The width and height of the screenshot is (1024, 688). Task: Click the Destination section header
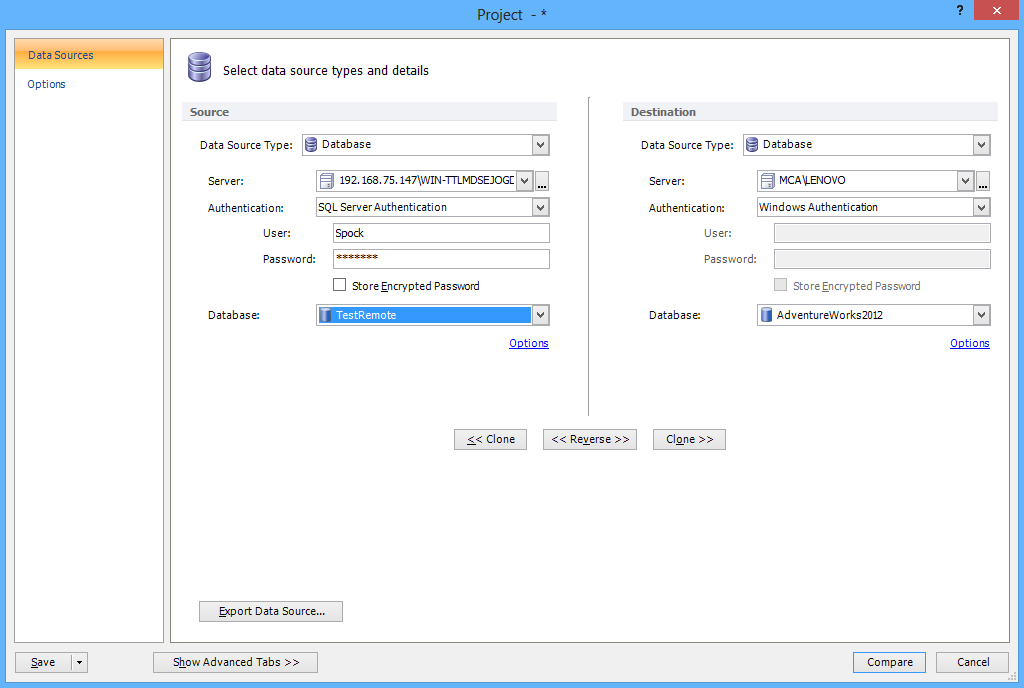point(810,112)
